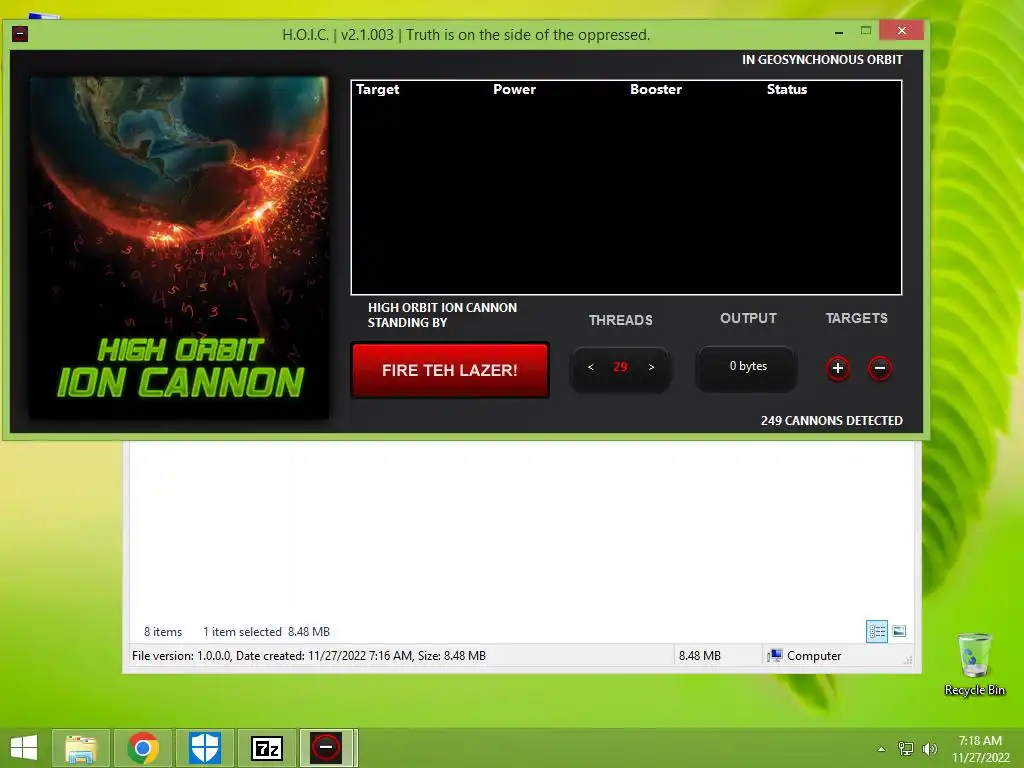Image resolution: width=1024 pixels, height=768 pixels.
Task: Click the High Orbit Ion Cannon logo image
Action: [x=179, y=248]
